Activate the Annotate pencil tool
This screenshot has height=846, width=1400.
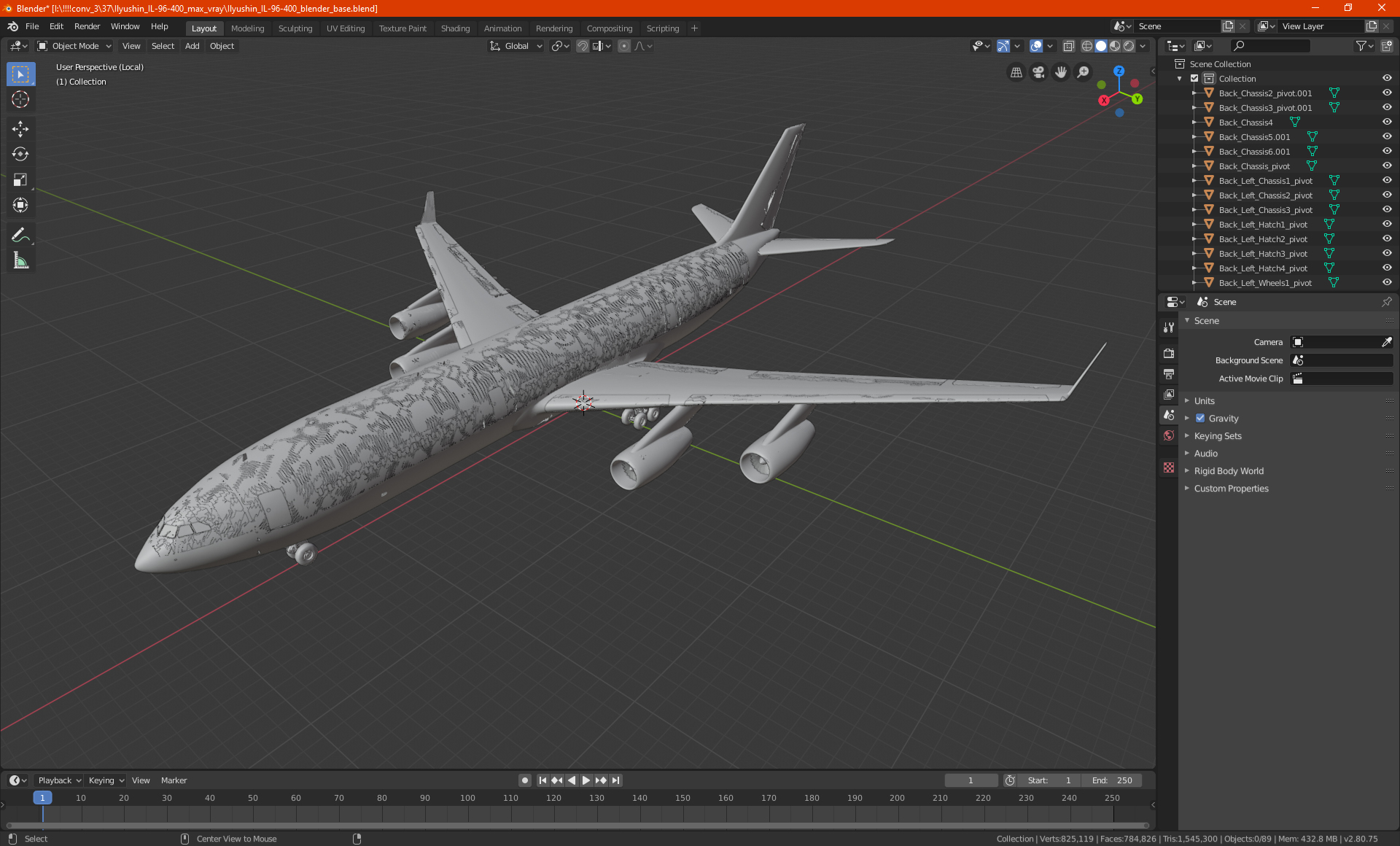click(20, 235)
